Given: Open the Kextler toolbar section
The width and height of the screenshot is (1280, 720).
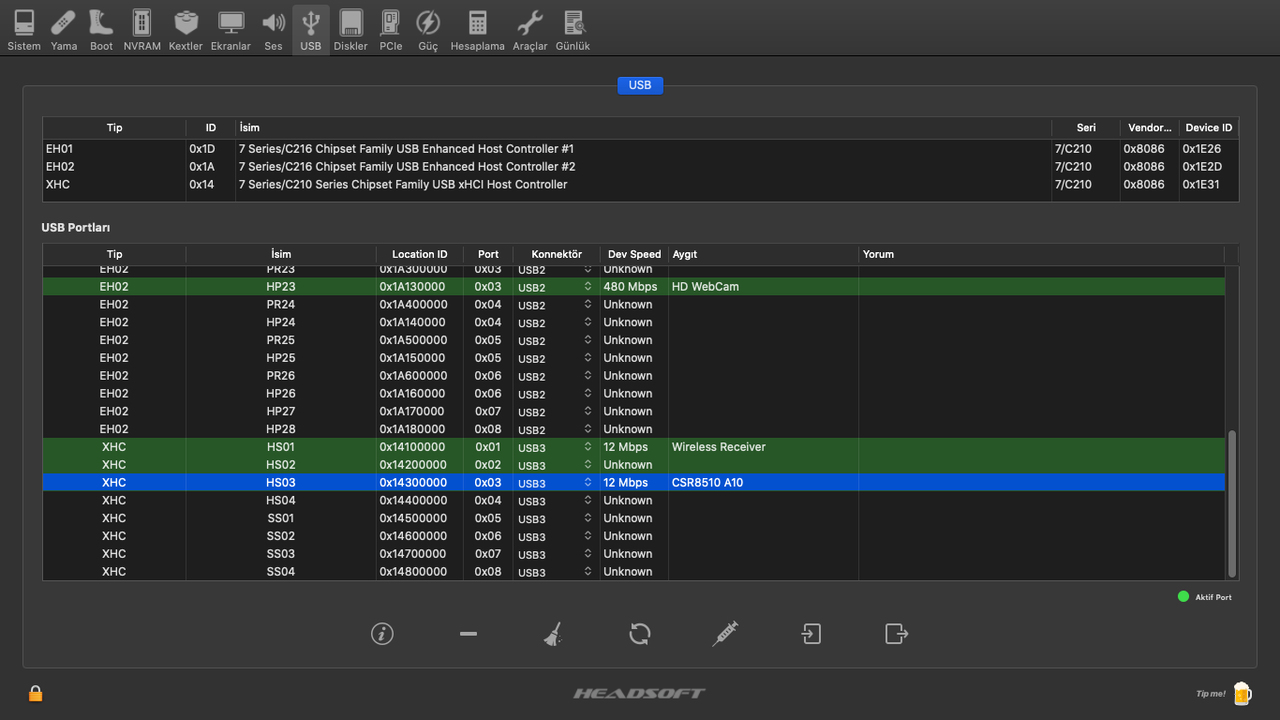Looking at the screenshot, I should click(x=185, y=30).
